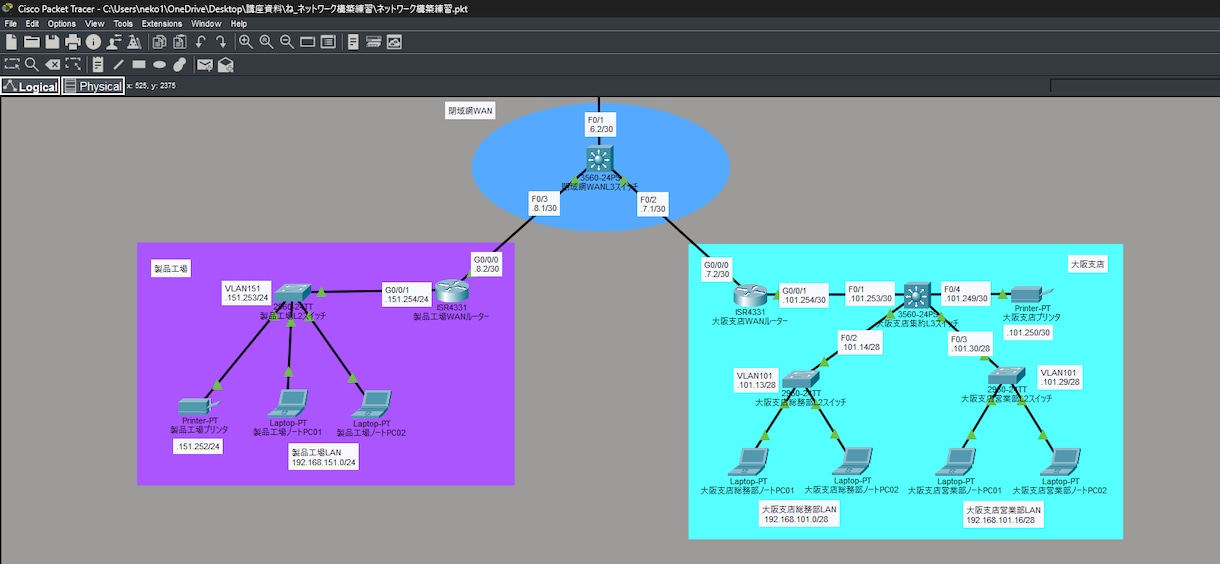1220x564 pixels.
Task: Copy selection with the Copy icon
Action: coord(159,42)
